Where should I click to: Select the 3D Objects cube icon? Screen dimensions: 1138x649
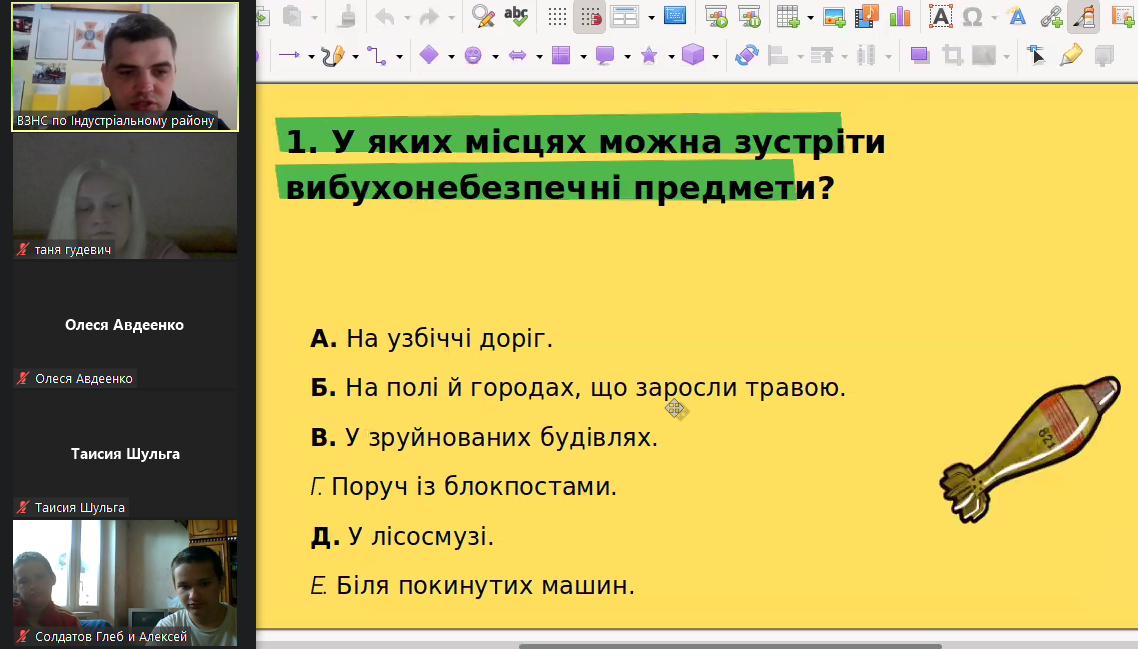[x=693, y=54]
